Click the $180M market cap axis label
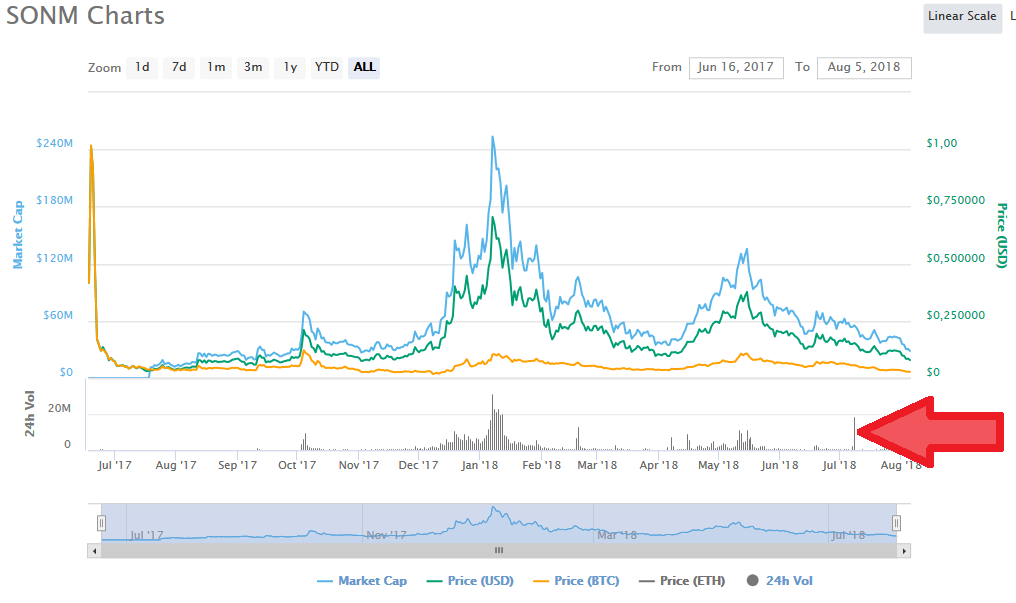Image resolution: width=1016 pixels, height=603 pixels. 54,200
